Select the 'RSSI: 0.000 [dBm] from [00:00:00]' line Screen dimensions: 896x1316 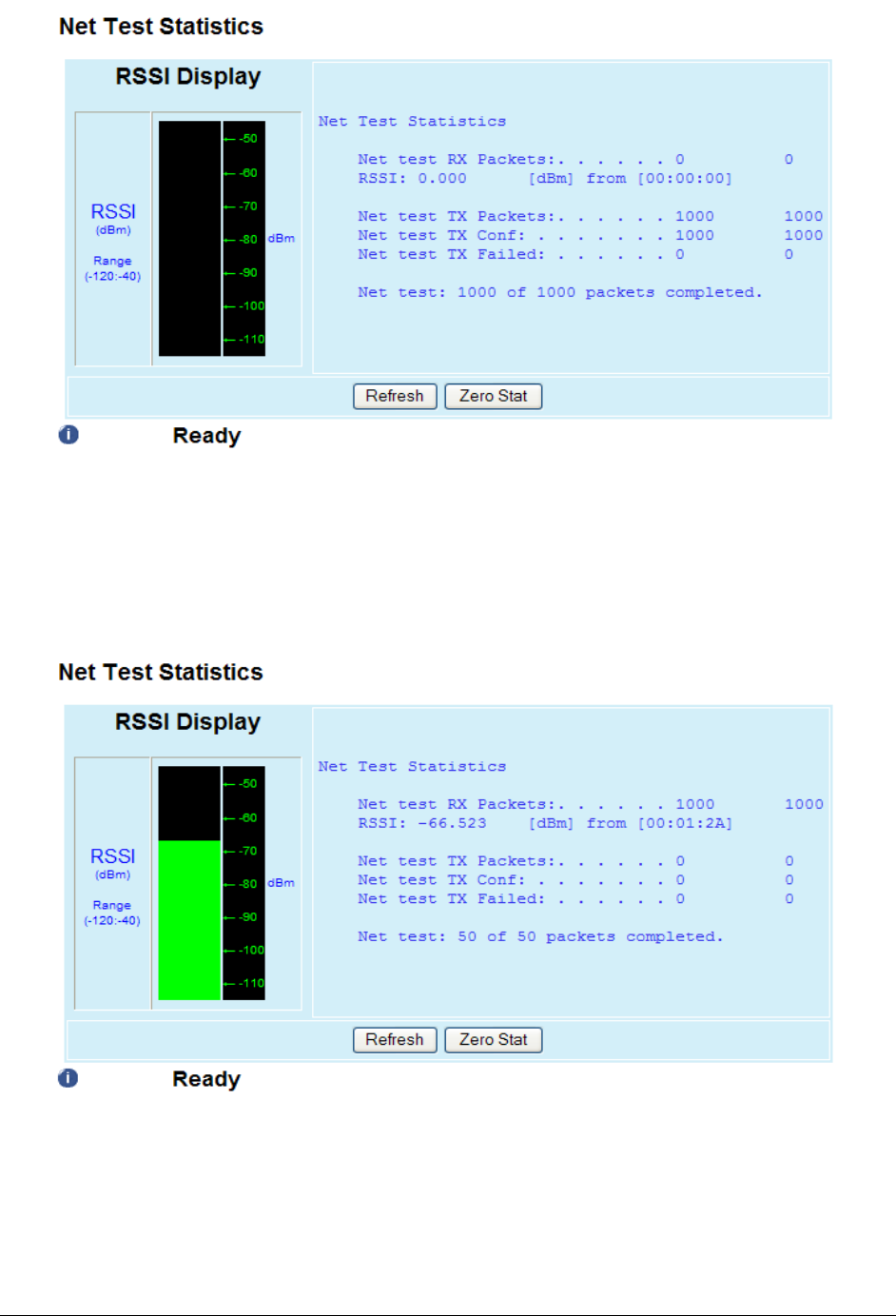545,178
